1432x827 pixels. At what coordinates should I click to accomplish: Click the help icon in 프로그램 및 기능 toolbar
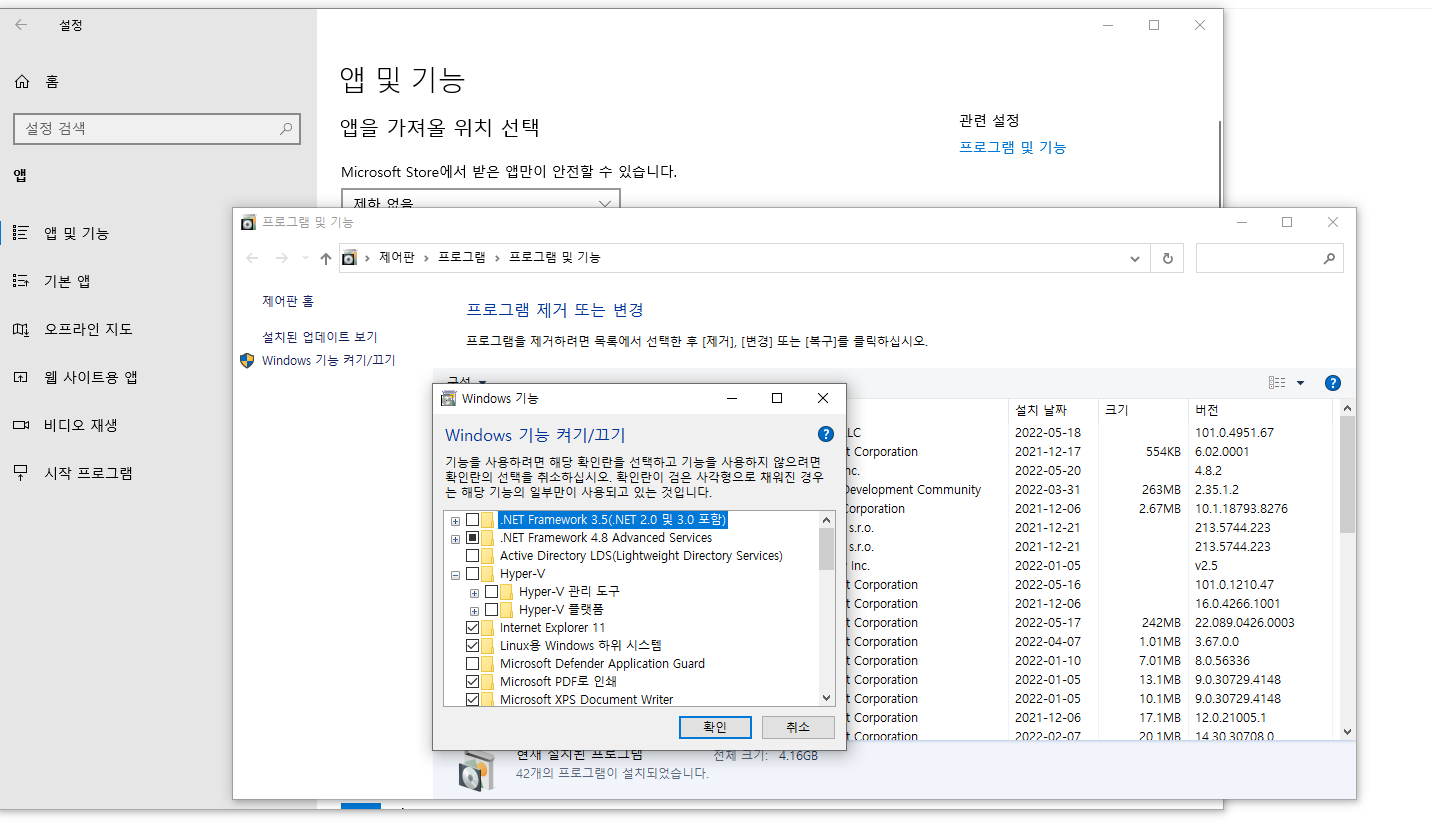click(1332, 383)
